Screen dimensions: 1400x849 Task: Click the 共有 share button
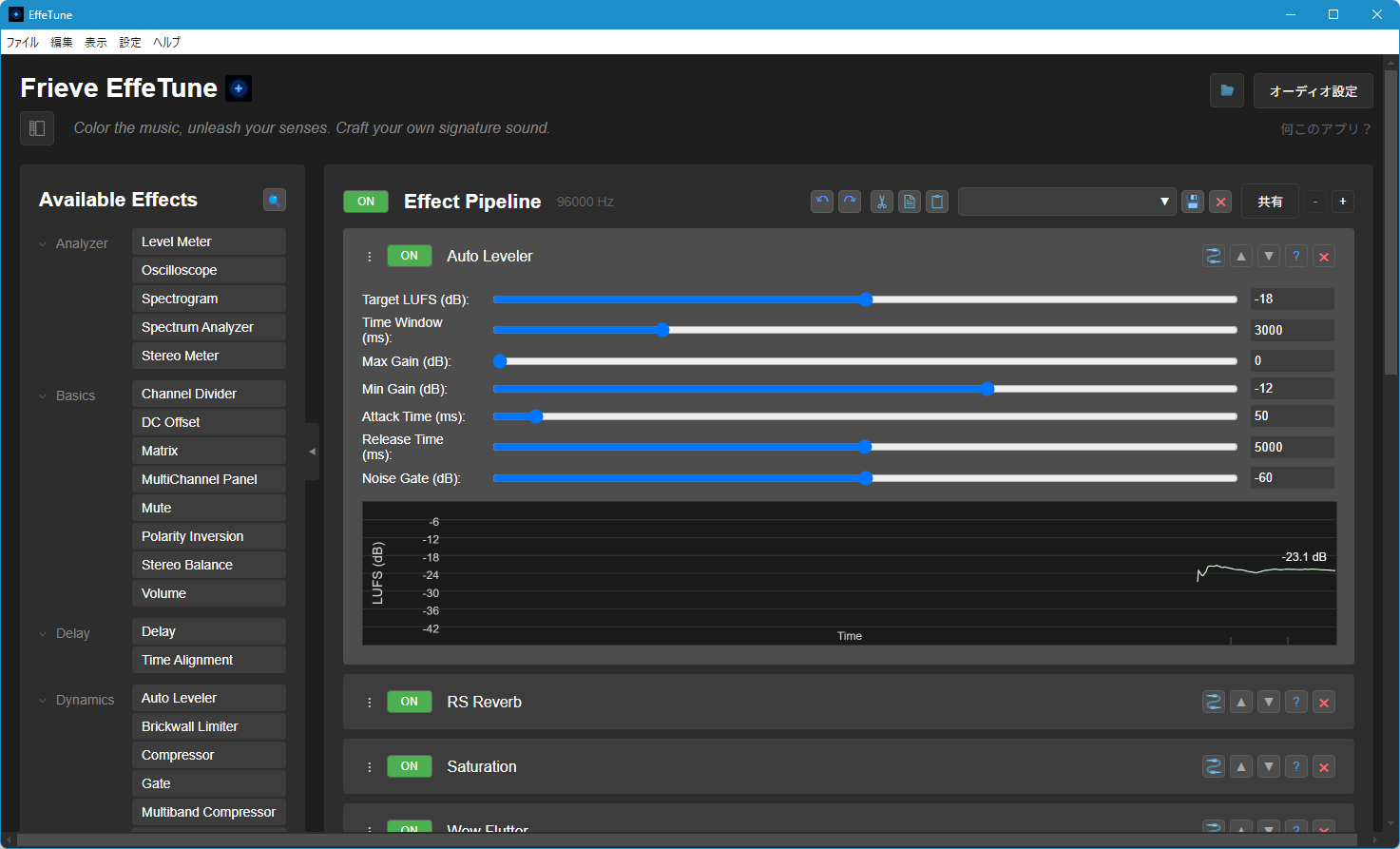[1270, 202]
